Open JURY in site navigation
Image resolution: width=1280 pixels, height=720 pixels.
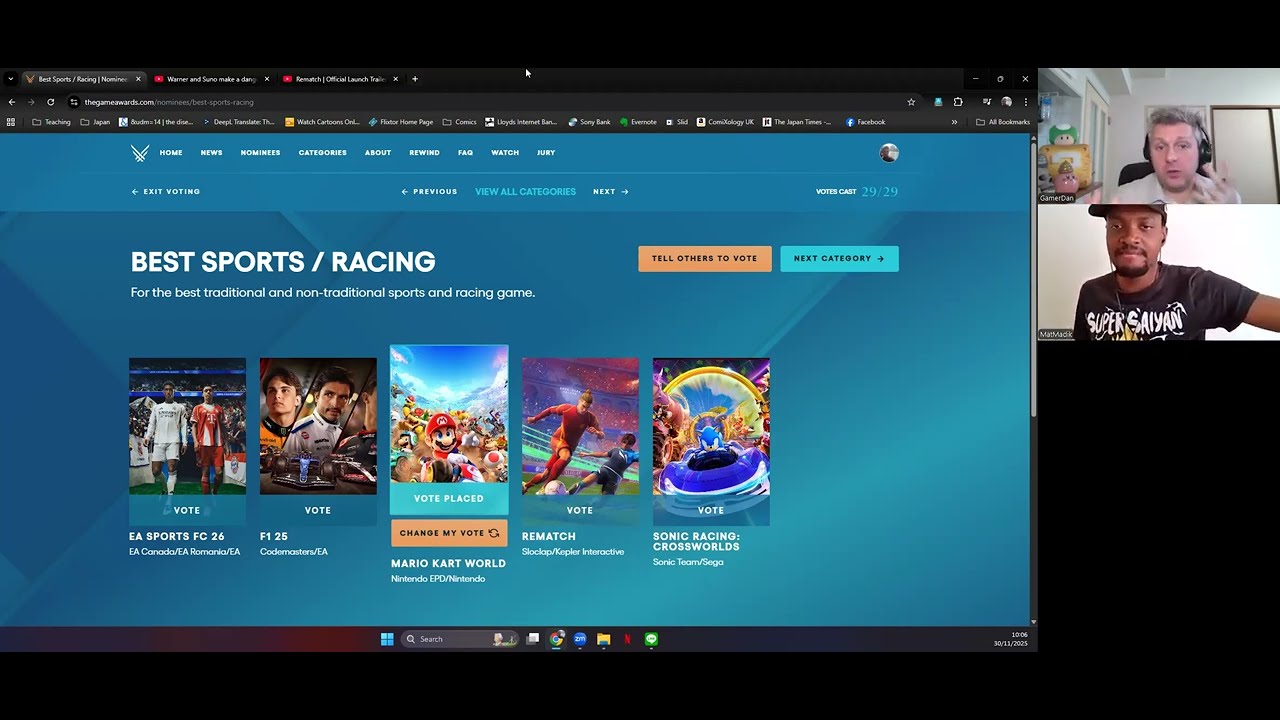coord(546,153)
